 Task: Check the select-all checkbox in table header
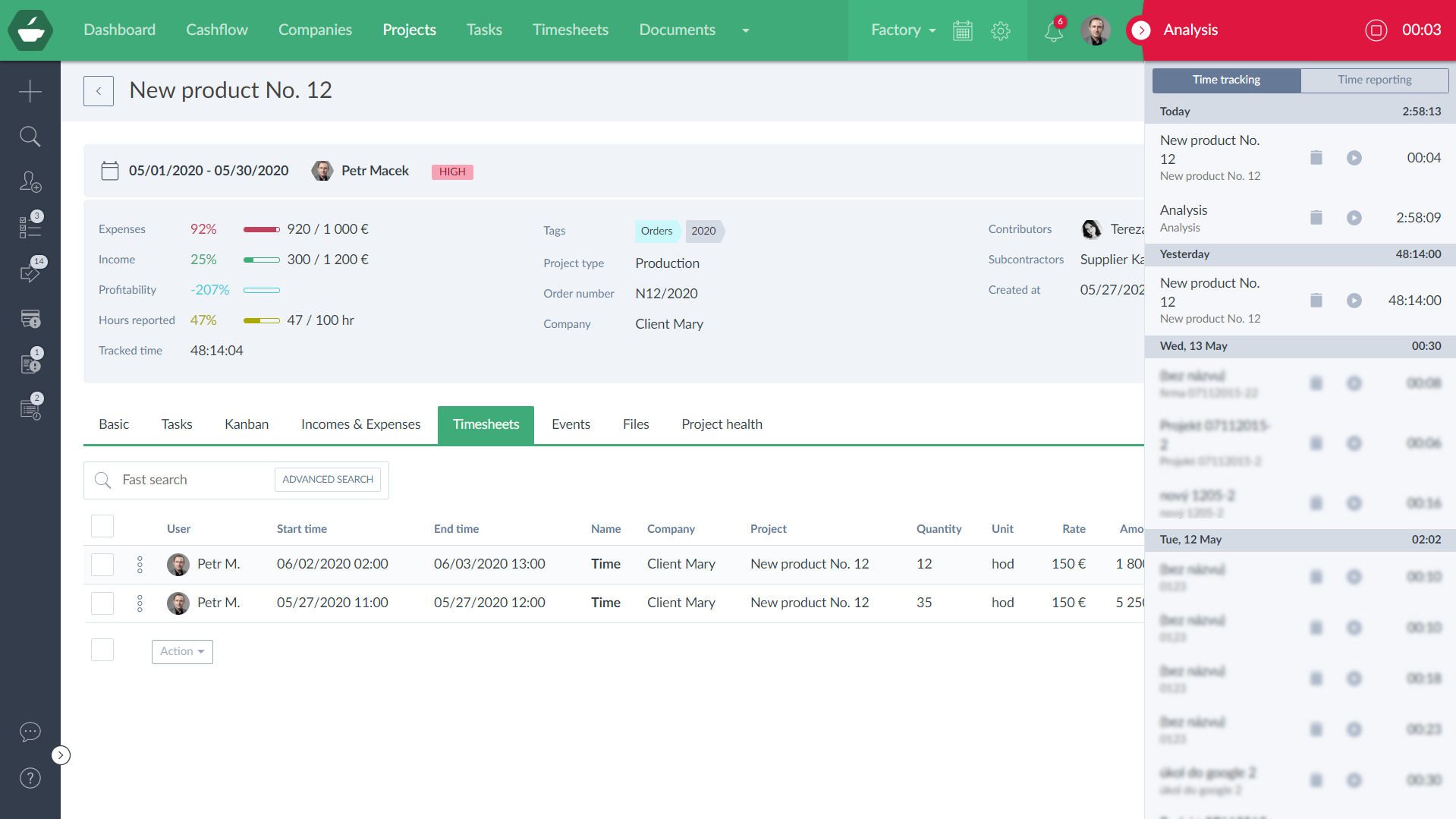click(102, 527)
